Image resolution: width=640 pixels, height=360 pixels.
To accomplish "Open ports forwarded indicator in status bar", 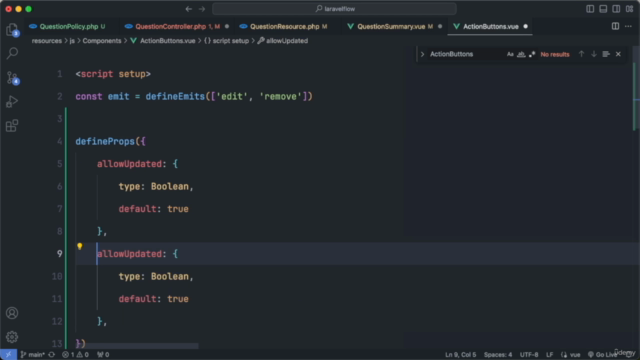I will click(103, 354).
